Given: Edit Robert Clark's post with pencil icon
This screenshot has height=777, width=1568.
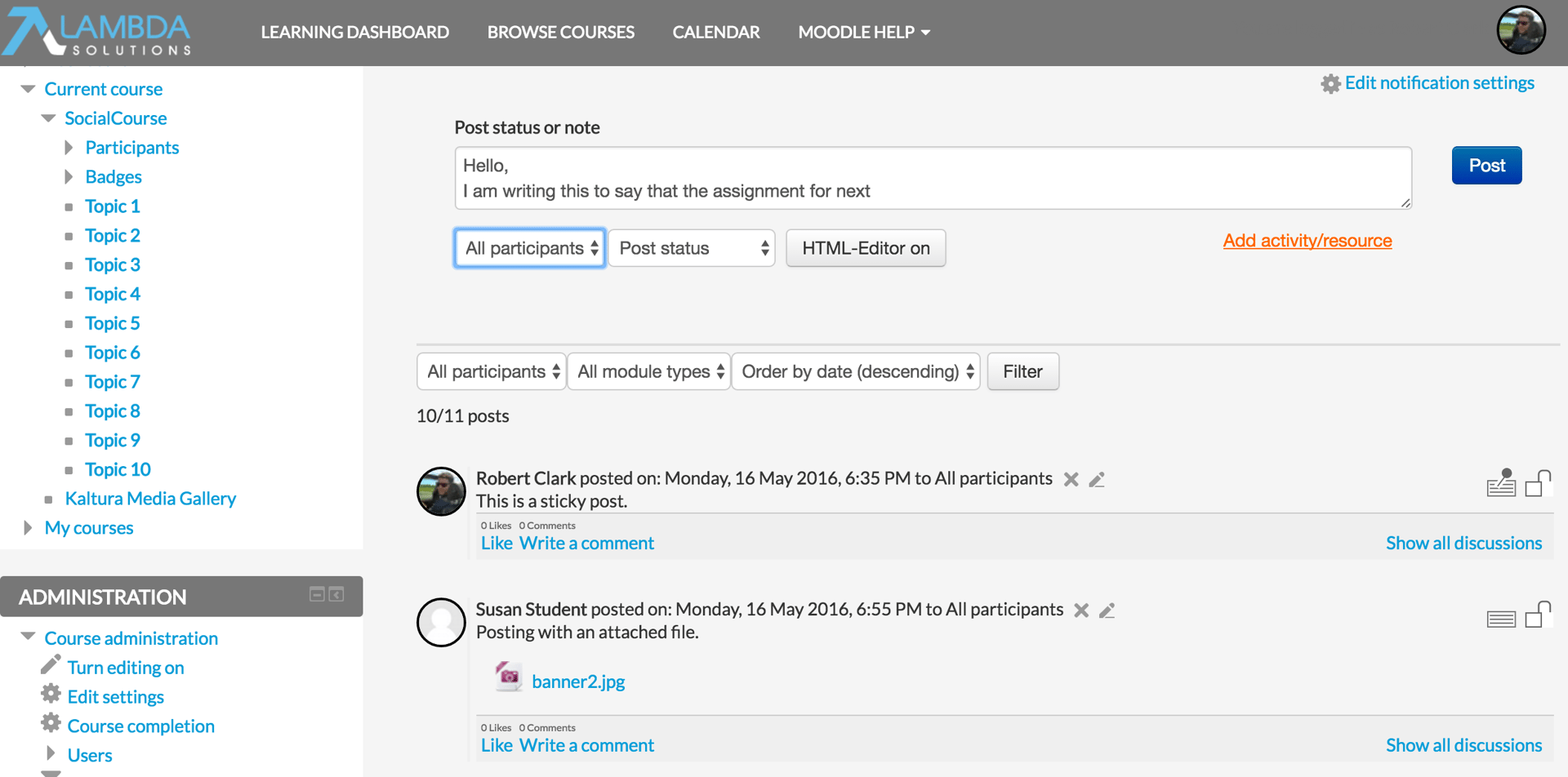Looking at the screenshot, I should pyautogui.click(x=1097, y=479).
